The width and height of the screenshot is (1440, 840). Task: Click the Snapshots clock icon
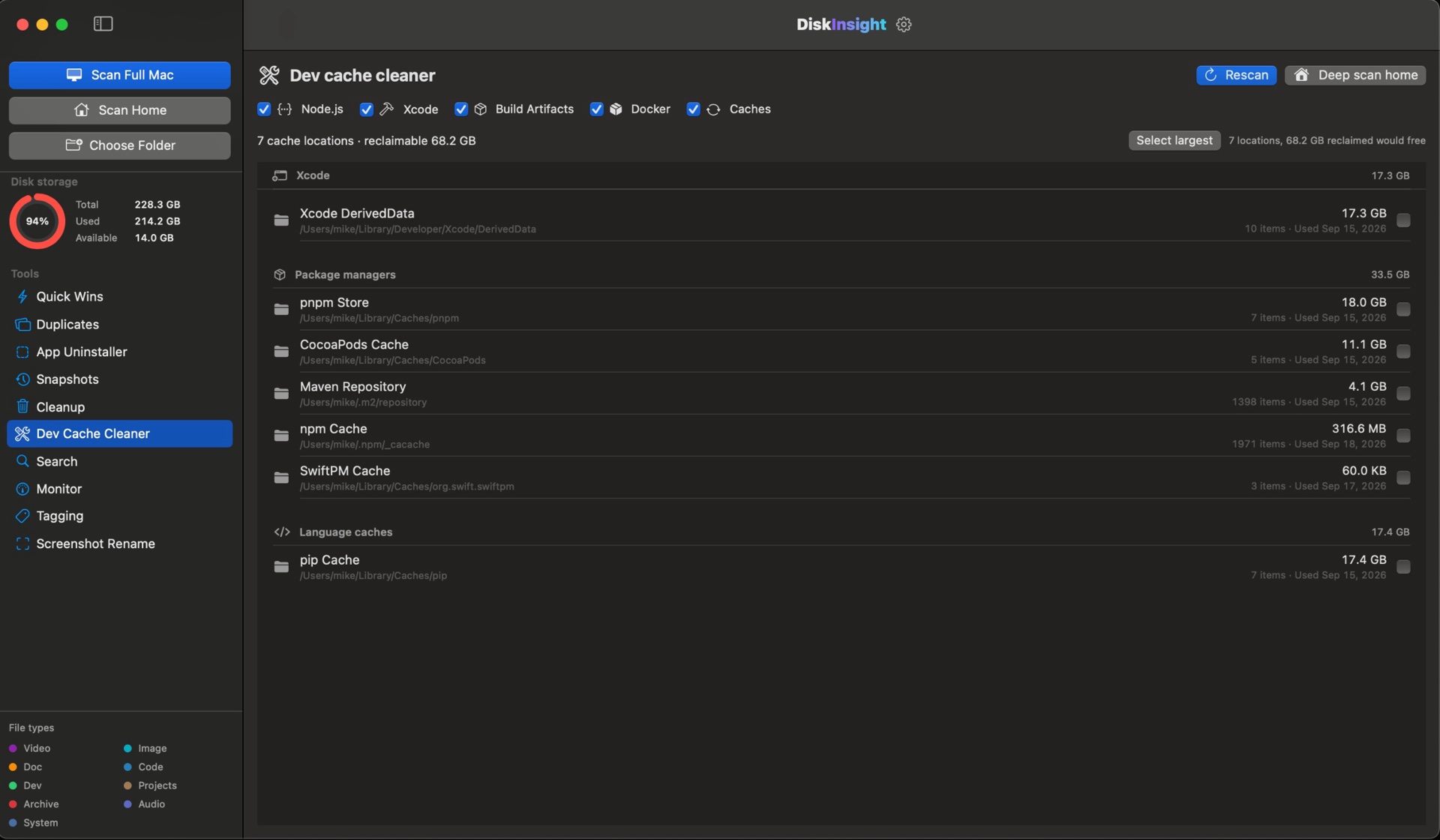click(x=22, y=379)
